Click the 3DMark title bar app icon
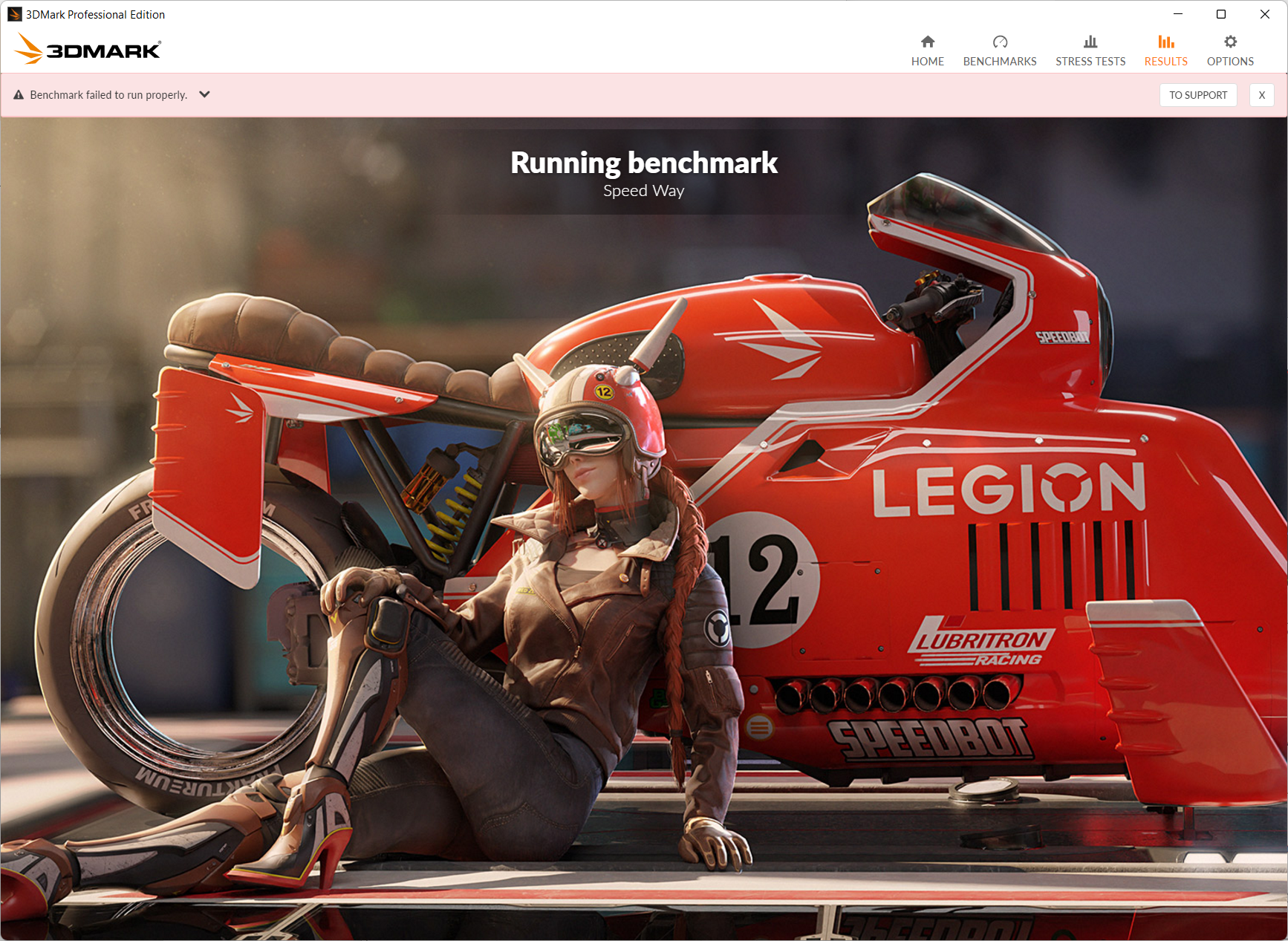This screenshot has height=941, width=1288. coord(14,14)
